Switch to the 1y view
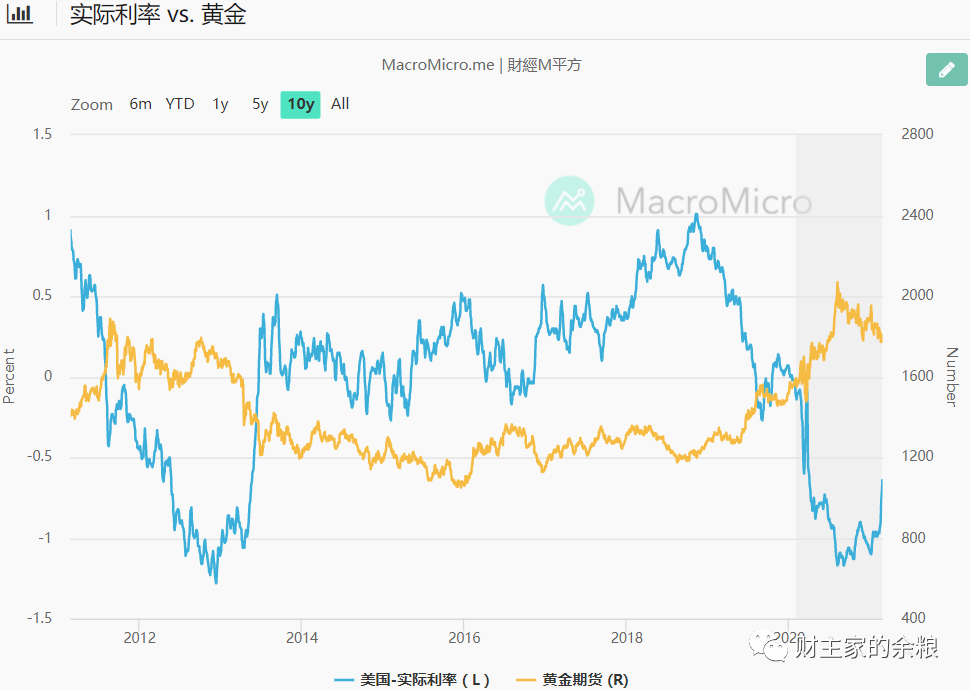 (x=221, y=103)
